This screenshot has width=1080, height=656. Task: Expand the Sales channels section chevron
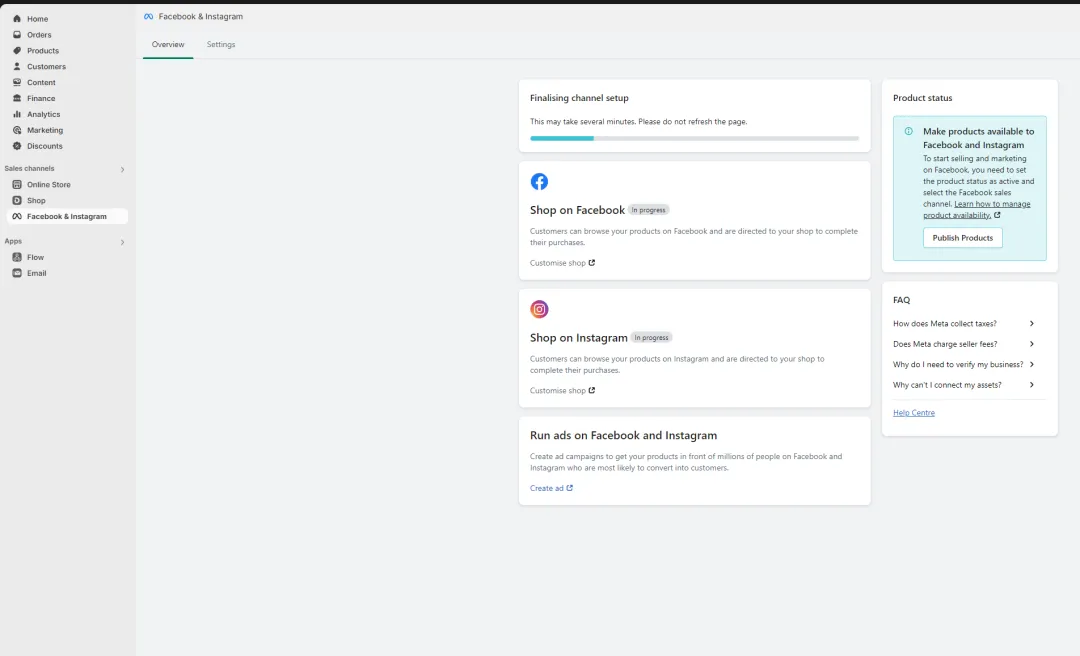[123, 170]
